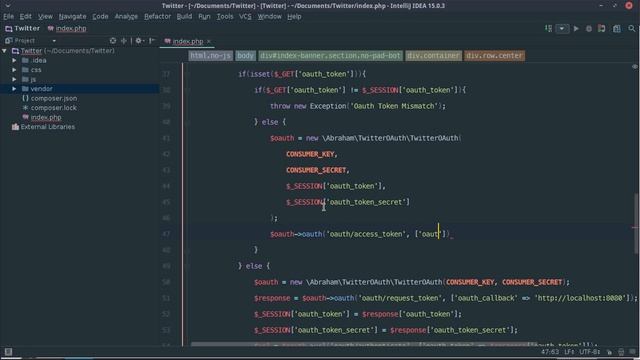Expand the css folder
Viewport: 640px width, 360px height.
pos(14,70)
